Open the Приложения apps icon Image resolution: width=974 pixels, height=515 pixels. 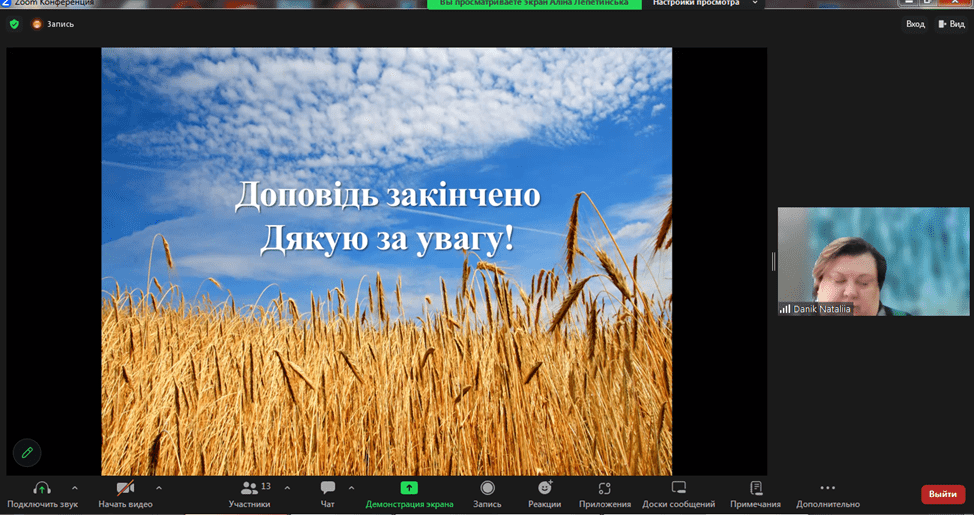click(604, 488)
